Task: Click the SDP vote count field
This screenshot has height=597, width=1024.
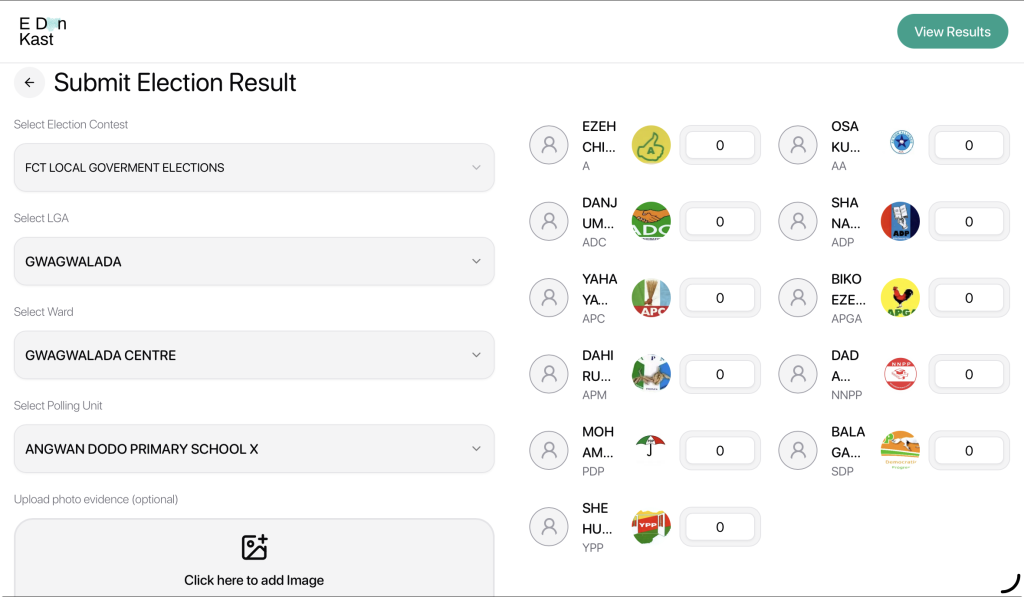Action: [968, 451]
